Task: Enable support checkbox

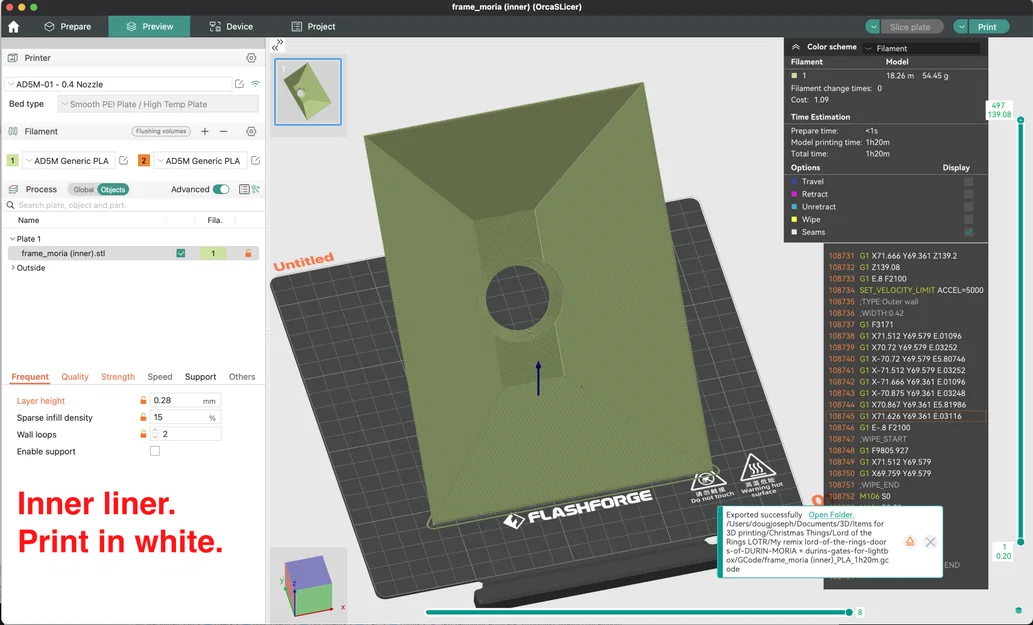Action: click(155, 451)
